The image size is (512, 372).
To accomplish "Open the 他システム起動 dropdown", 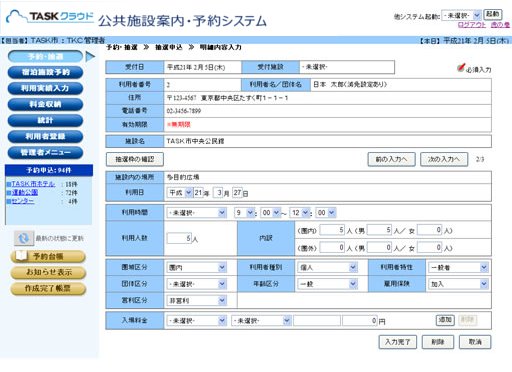I will 461,15.
